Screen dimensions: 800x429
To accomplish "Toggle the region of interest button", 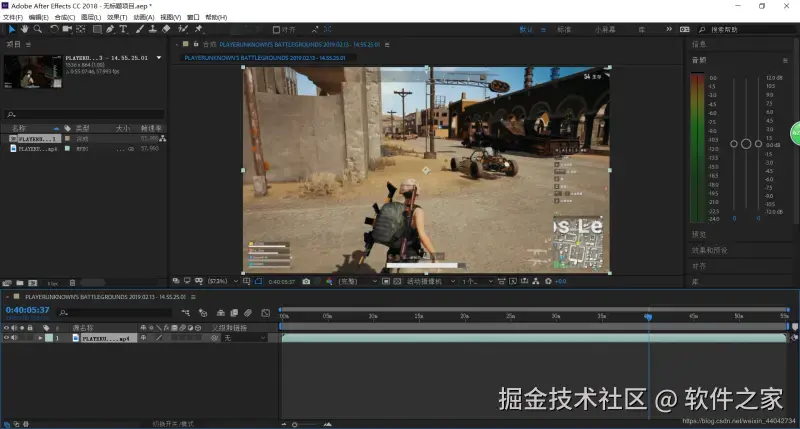I will [x=386, y=281].
